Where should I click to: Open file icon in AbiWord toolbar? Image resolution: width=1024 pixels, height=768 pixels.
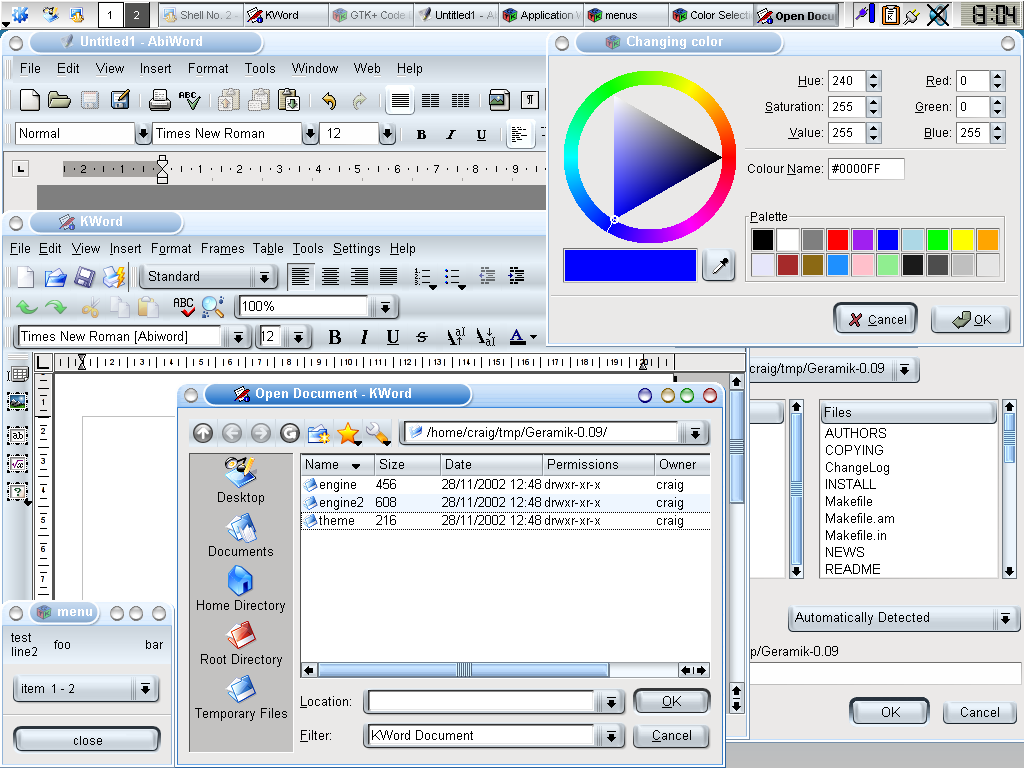(59, 100)
